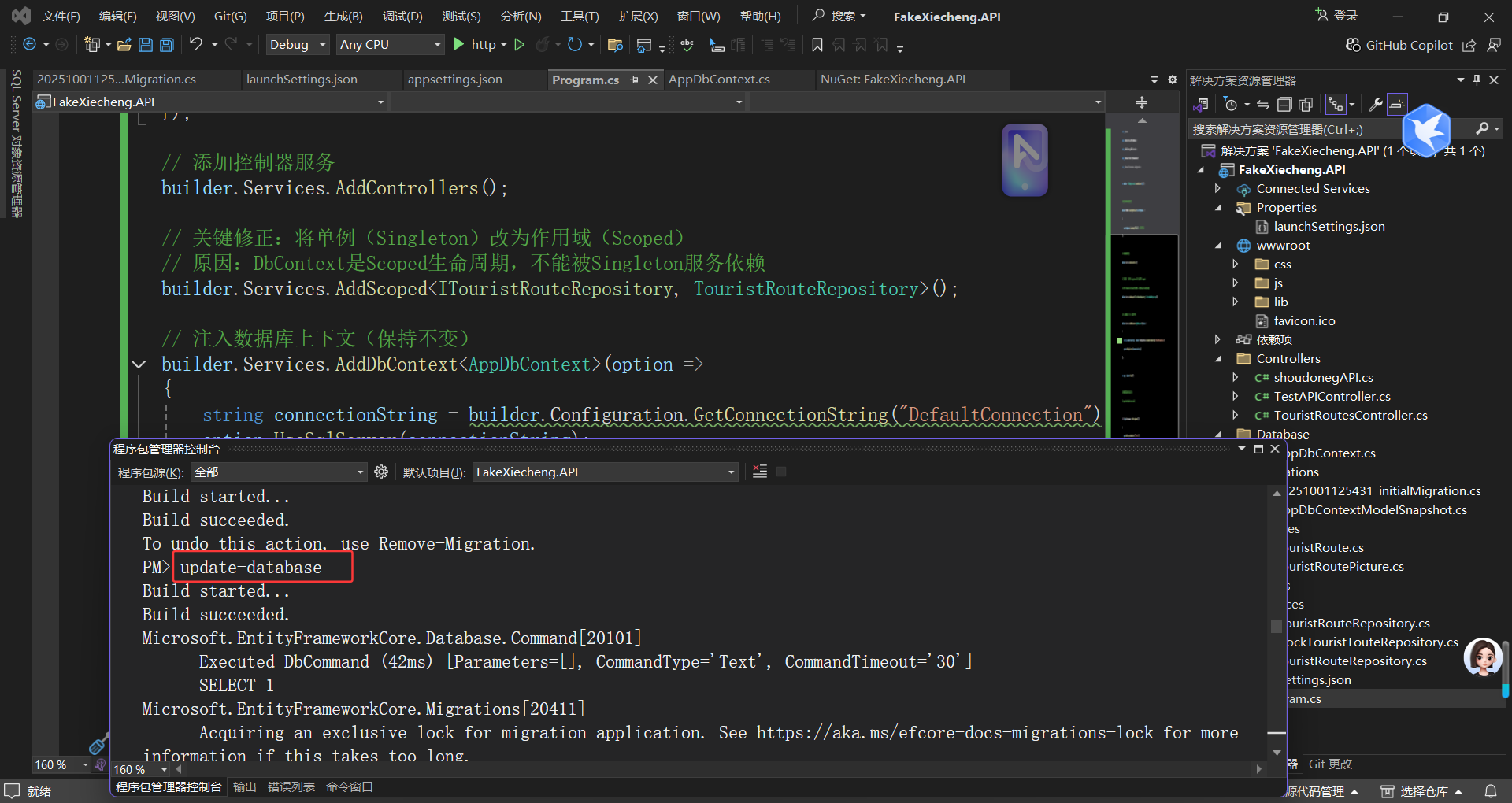Click the Open File folder icon
This screenshot has width=1512, height=803.
coord(124,45)
